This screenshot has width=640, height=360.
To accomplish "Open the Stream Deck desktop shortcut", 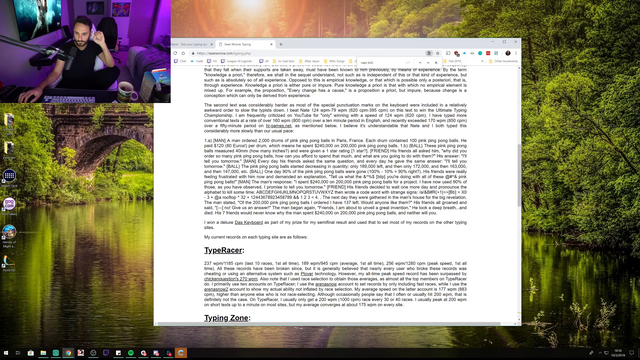I will [9, 178].
